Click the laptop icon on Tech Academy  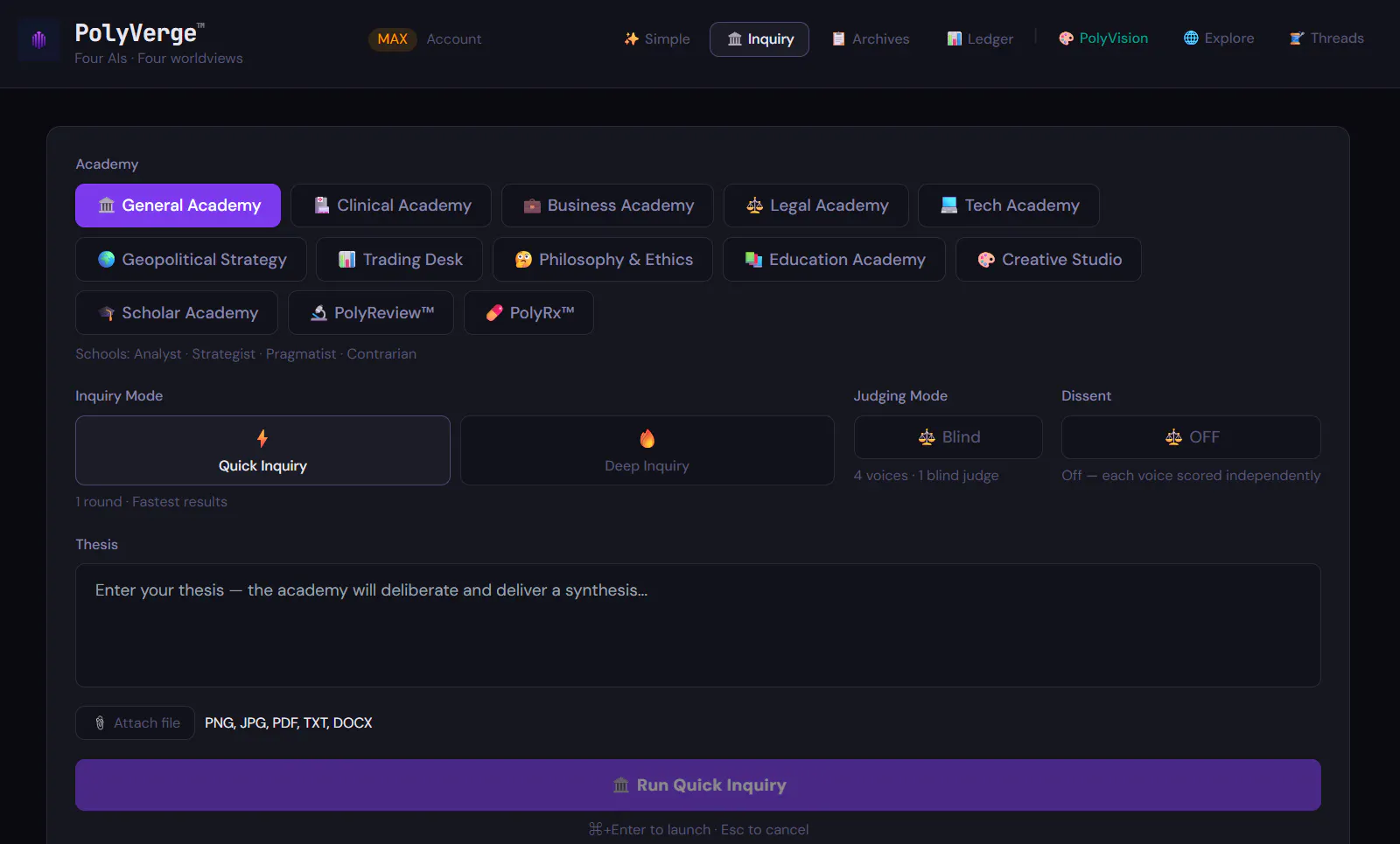click(949, 206)
